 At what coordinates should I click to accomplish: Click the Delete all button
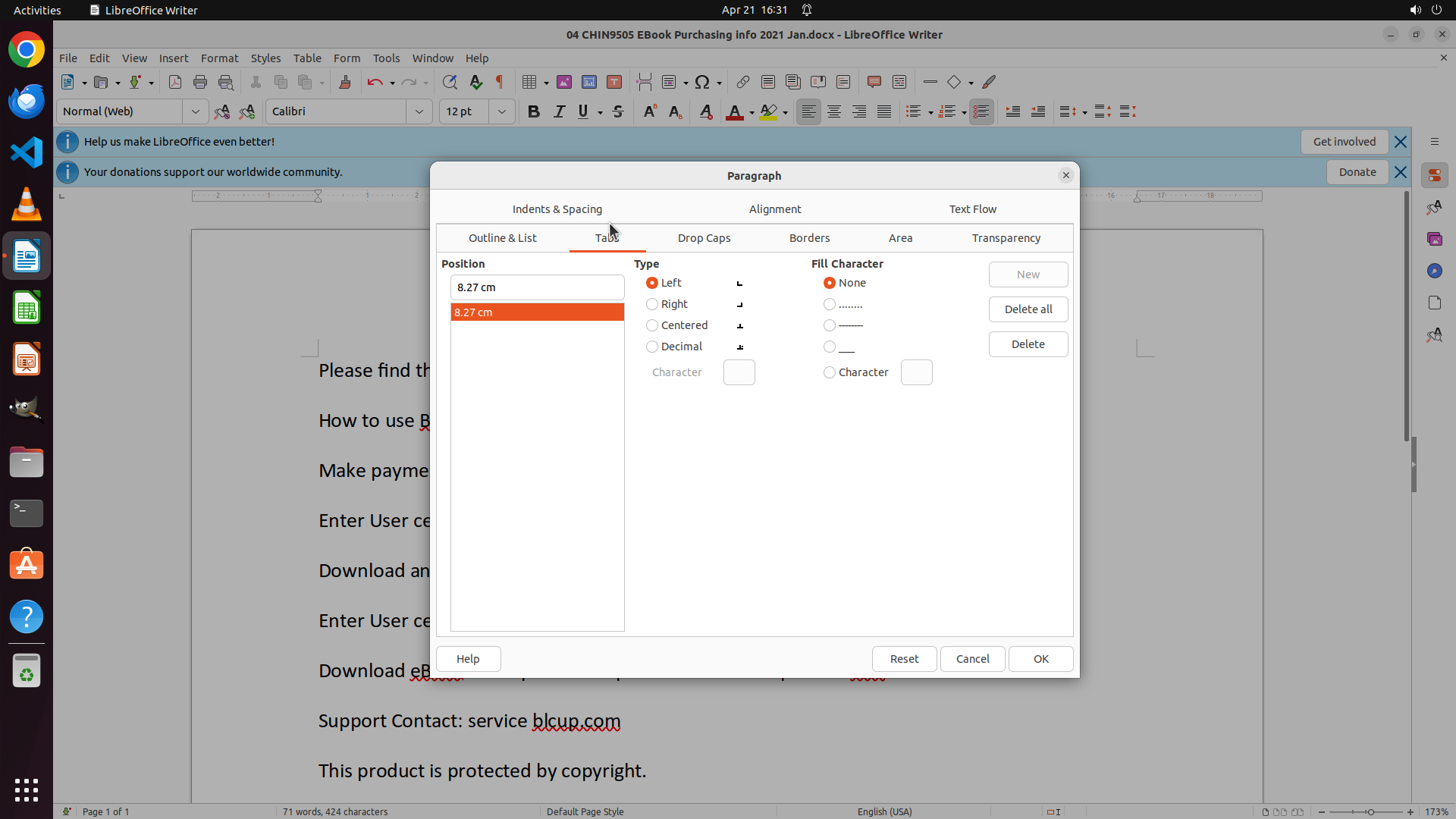click(x=1028, y=309)
